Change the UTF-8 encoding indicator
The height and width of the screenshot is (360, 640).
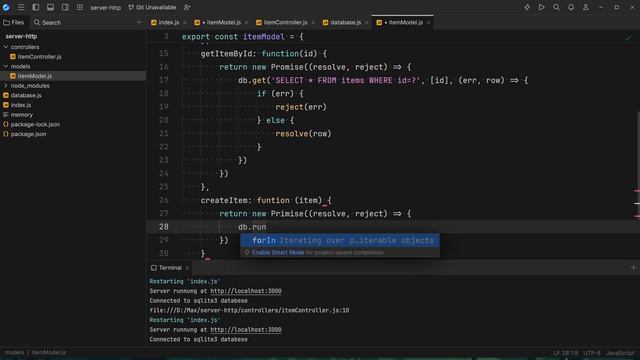[x=591, y=353]
